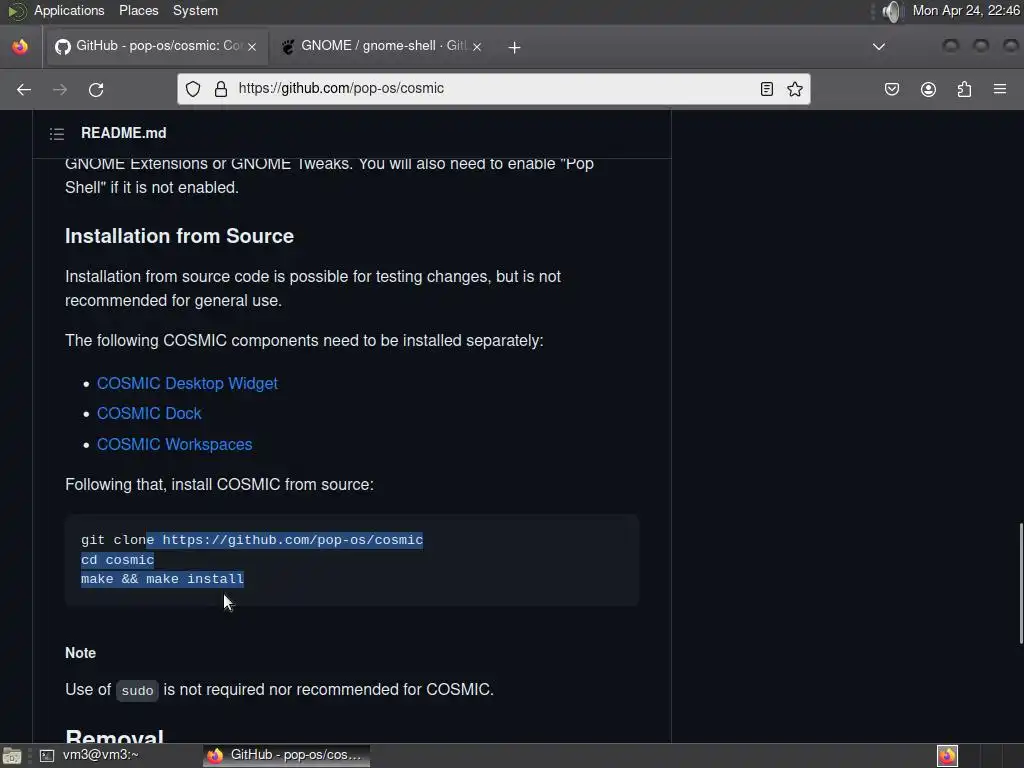Viewport: 1024px width, 768px height.
Task: Bookmark this page with the star
Action: click(795, 89)
